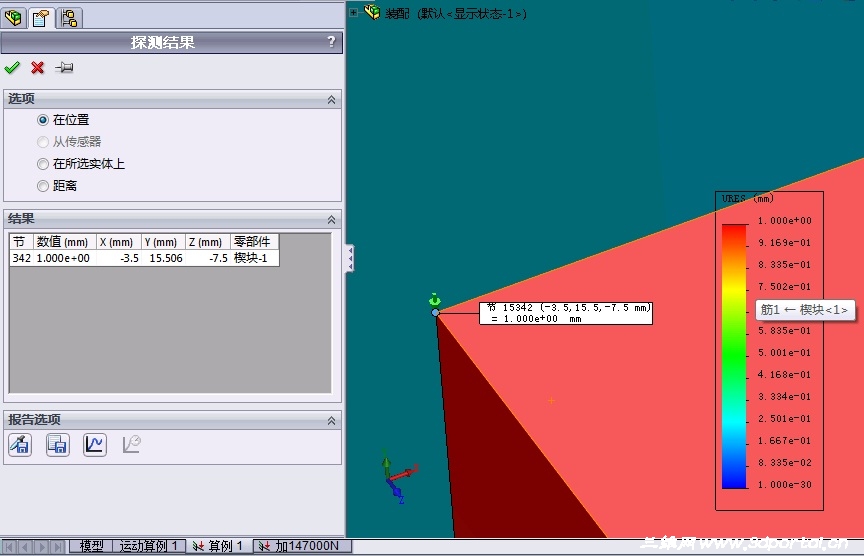Click the 装配 assembly icon in viewport

(x=372, y=12)
